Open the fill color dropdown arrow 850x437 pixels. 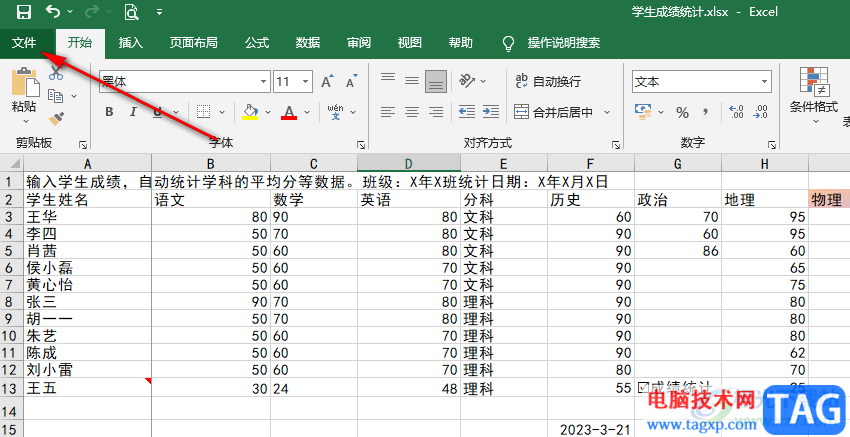268,112
